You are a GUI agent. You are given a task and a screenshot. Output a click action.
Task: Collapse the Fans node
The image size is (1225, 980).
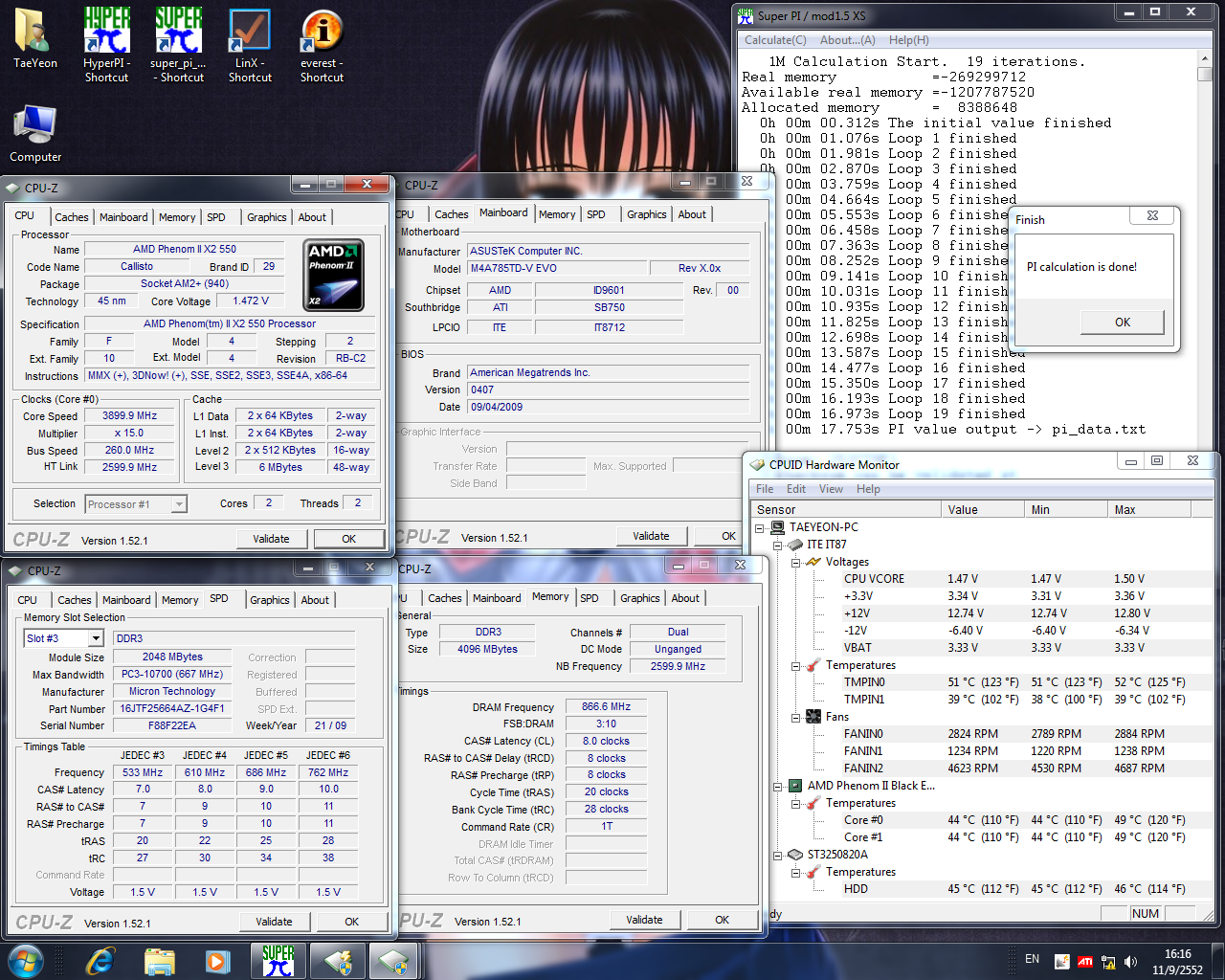[795, 717]
